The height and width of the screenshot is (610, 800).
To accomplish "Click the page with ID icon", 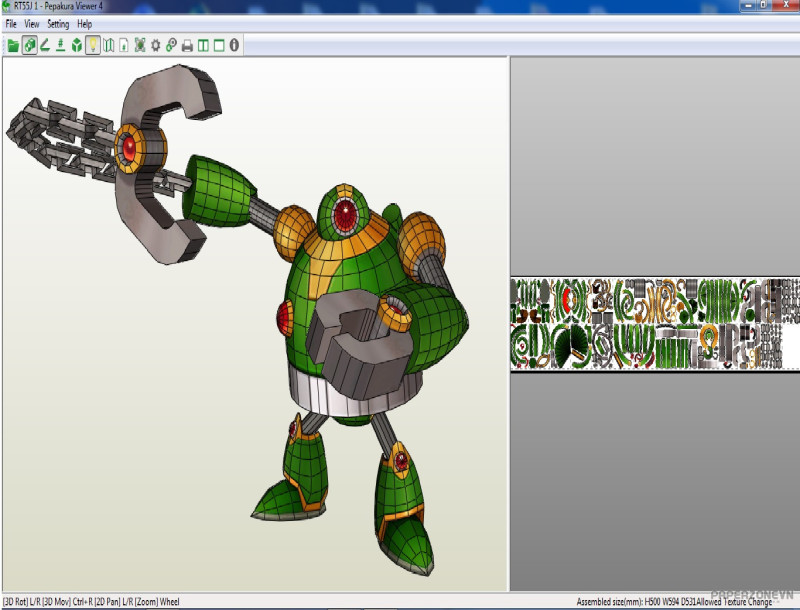I will pos(124,45).
